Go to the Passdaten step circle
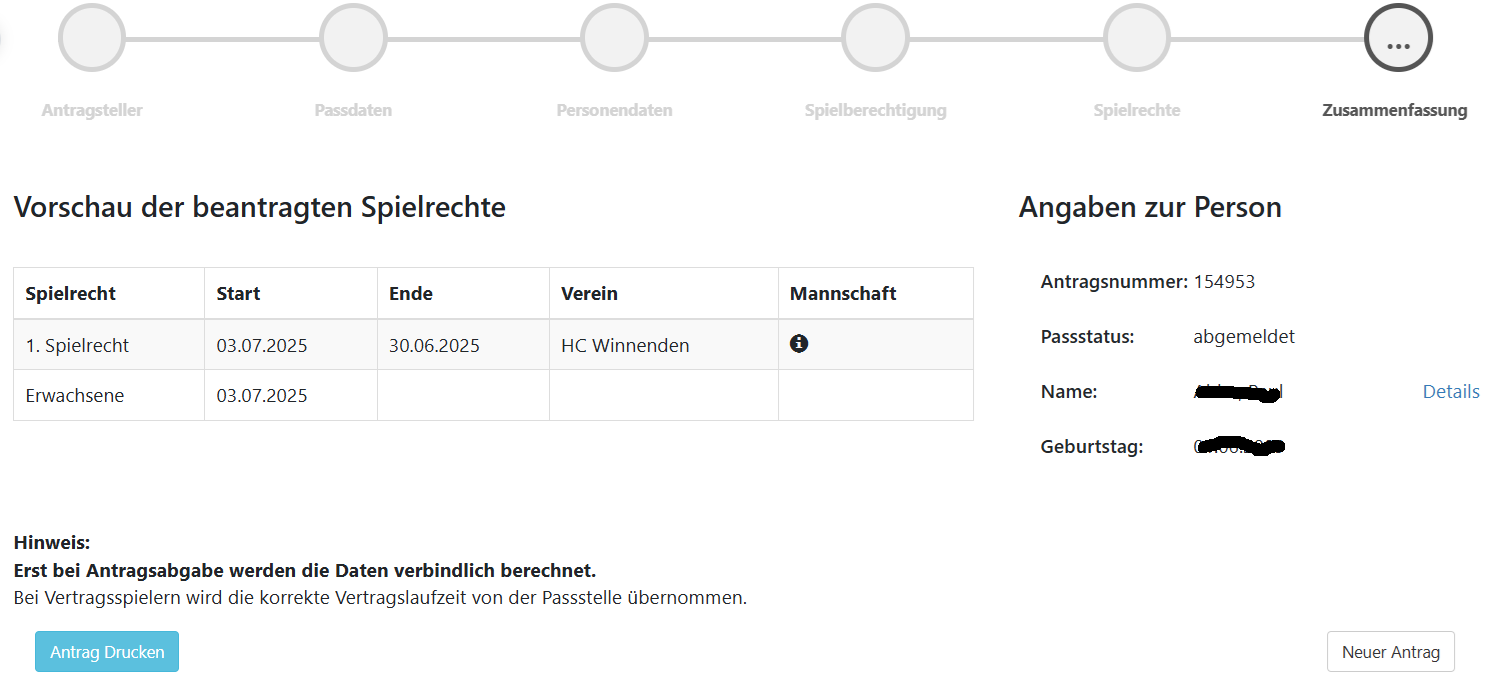This screenshot has height=691, width=1486. [x=353, y=40]
